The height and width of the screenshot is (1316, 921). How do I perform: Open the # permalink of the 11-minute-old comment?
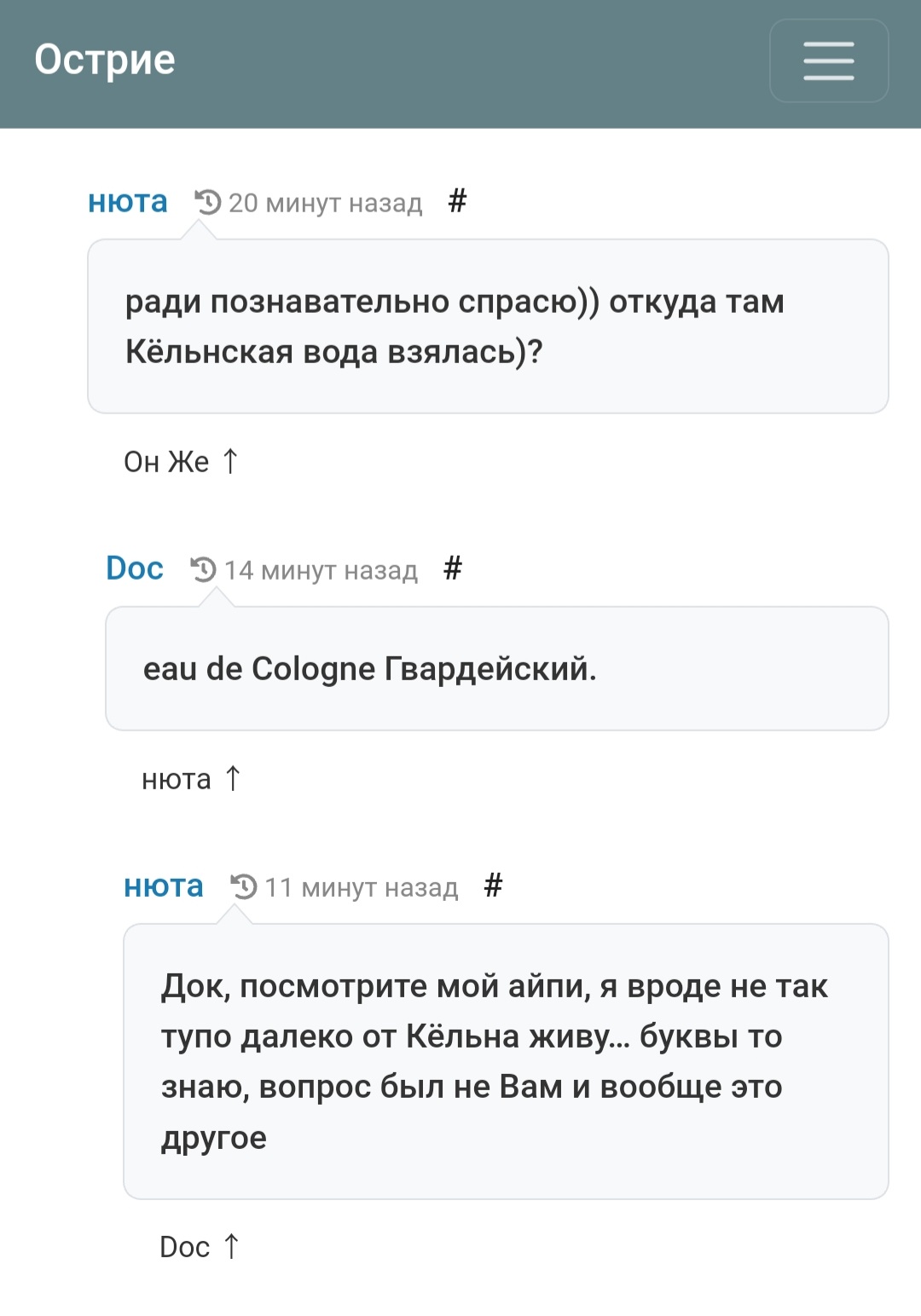tap(493, 886)
